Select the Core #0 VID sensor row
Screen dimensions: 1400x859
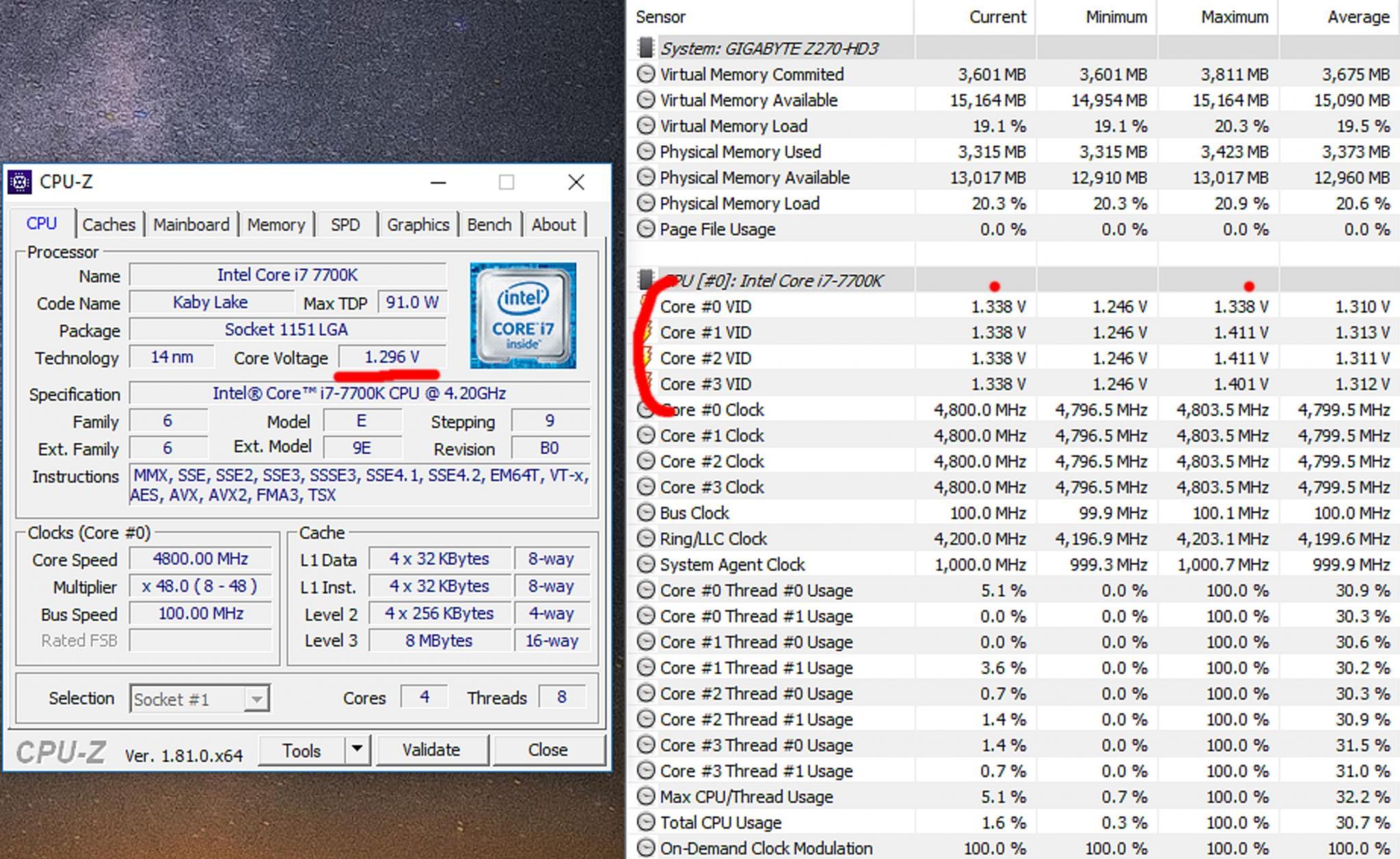click(x=1014, y=306)
